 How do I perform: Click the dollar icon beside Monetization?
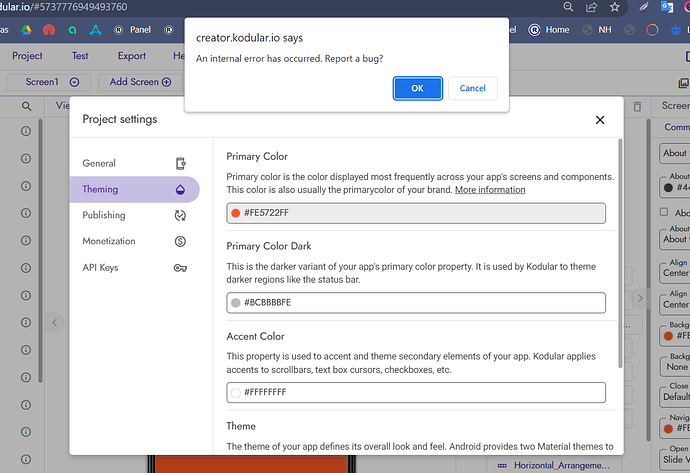180,241
